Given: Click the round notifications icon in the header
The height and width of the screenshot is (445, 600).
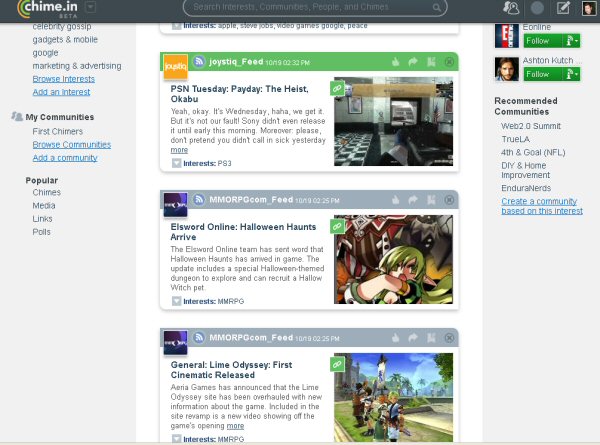Looking at the screenshot, I should pos(537,7).
